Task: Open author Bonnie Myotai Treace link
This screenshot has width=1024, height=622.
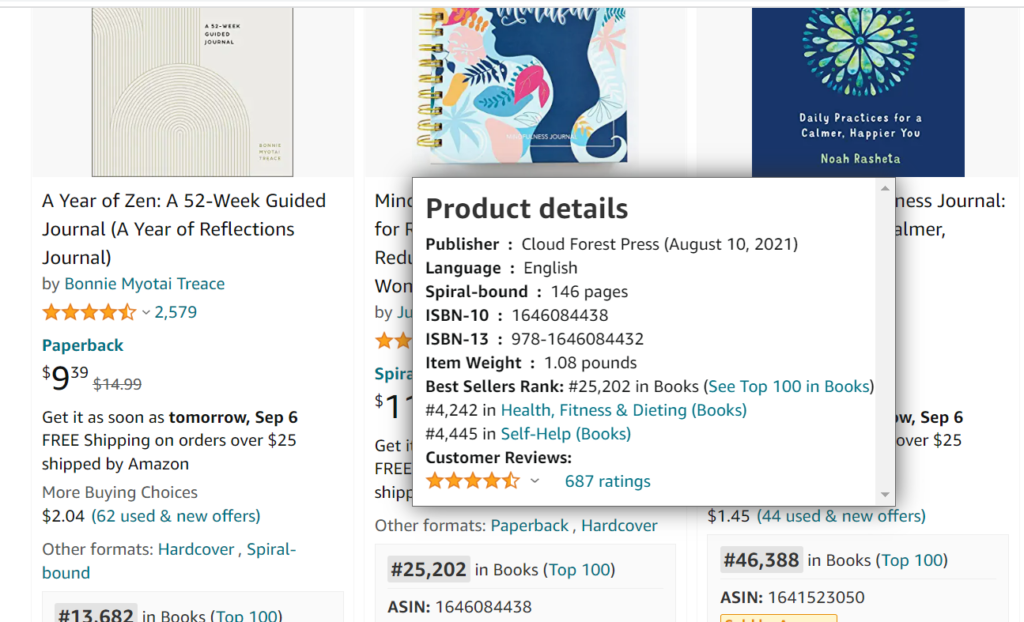Action: [144, 284]
